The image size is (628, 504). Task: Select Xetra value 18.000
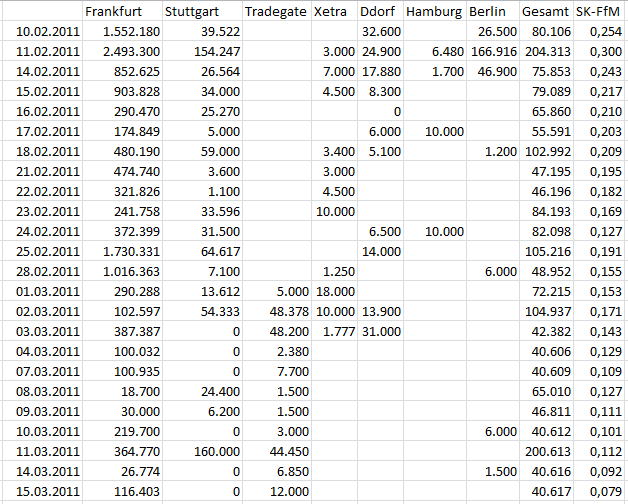tap(334, 291)
